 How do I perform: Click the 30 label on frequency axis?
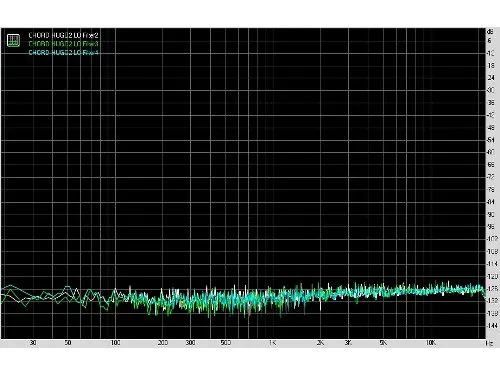pyautogui.click(x=33, y=343)
